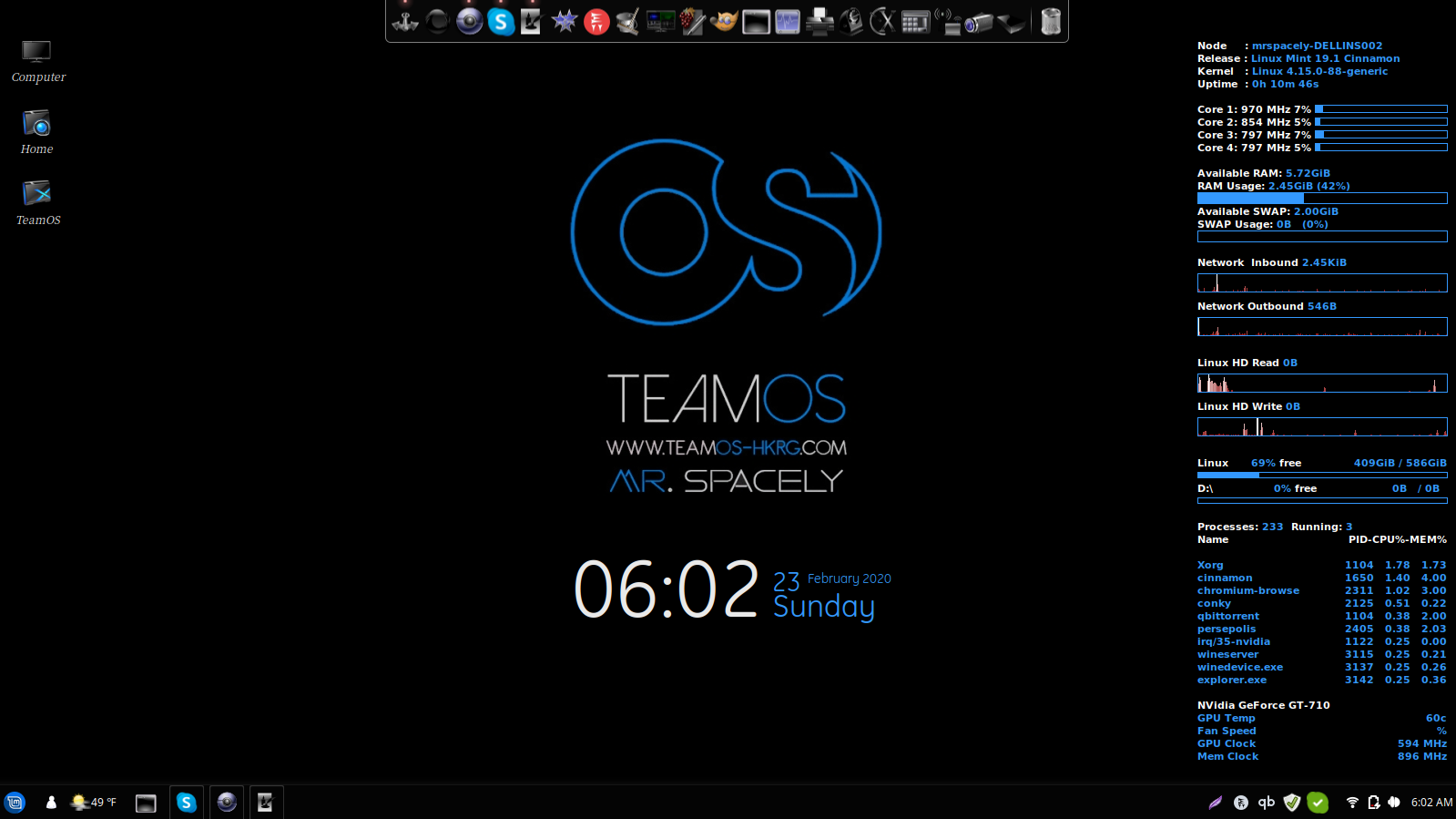Image resolution: width=1456 pixels, height=819 pixels.
Task: Click the 'chromium-browse' process row
Action: click(1321, 590)
